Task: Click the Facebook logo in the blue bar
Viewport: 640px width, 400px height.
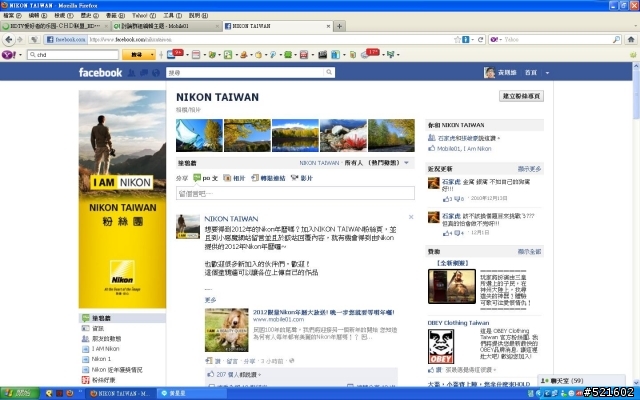Action: tap(100, 73)
